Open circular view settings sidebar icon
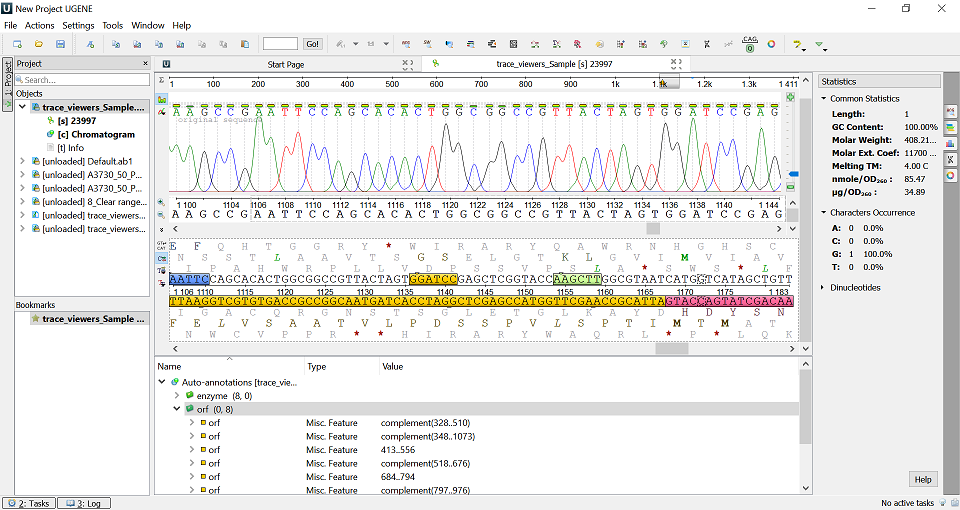Viewport: 960px width, 510px height. coord(950,175)
